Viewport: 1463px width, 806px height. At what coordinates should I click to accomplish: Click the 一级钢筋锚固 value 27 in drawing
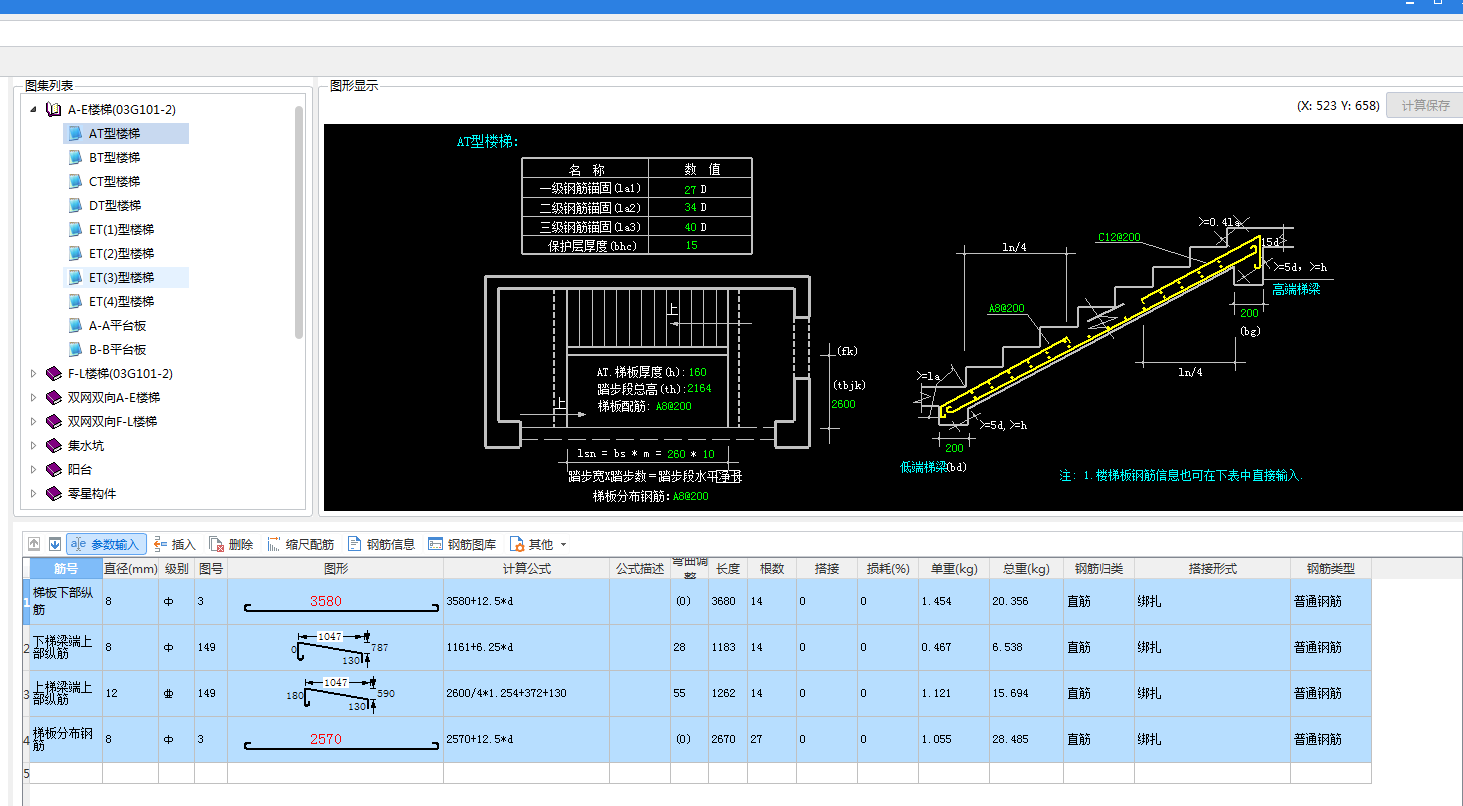coord(690,189)
